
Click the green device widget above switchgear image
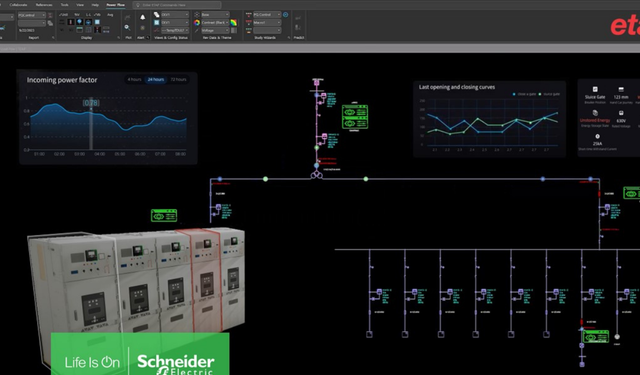point(164,215)
